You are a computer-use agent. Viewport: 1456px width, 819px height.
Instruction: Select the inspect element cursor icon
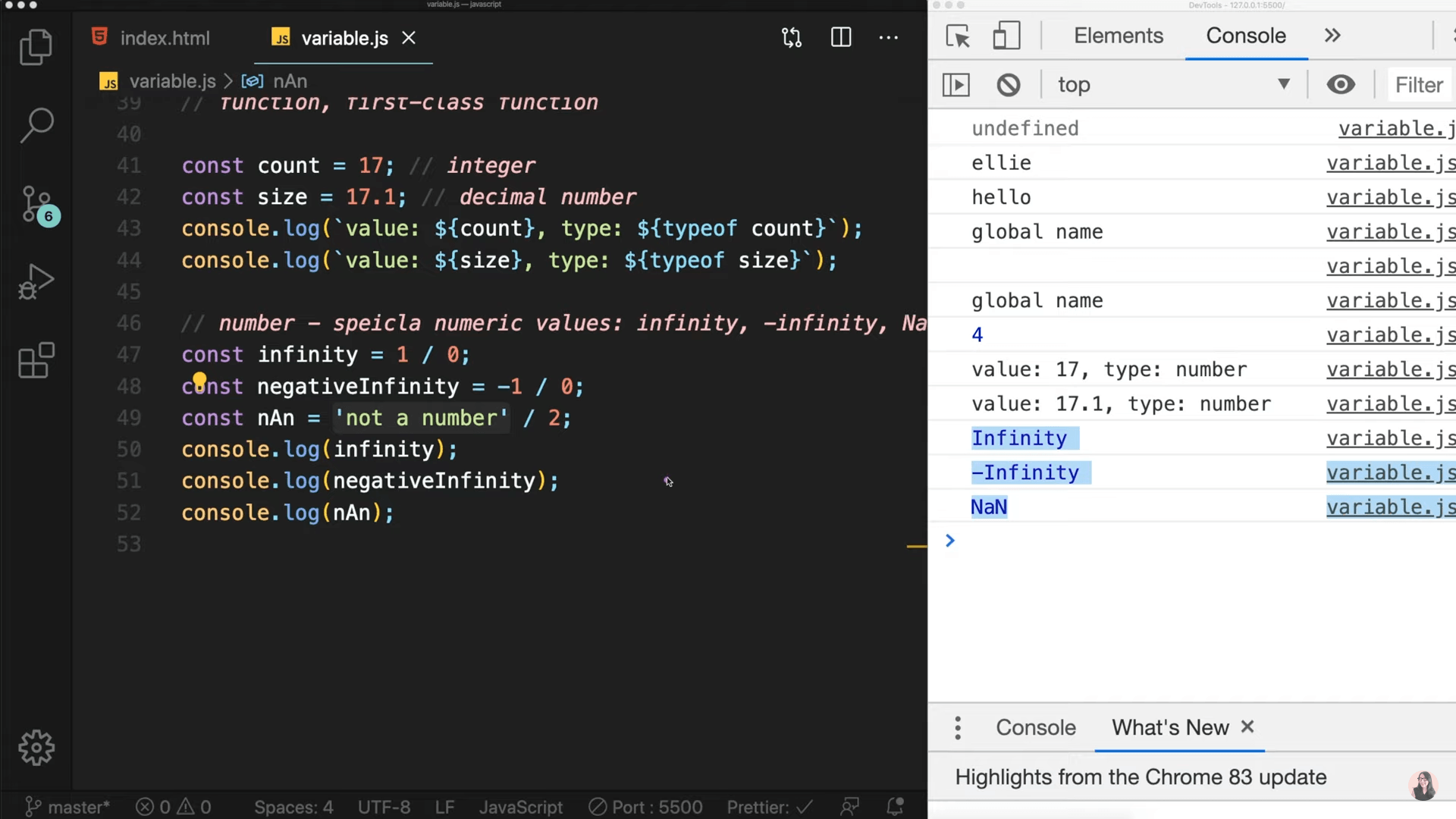point(958,36)
